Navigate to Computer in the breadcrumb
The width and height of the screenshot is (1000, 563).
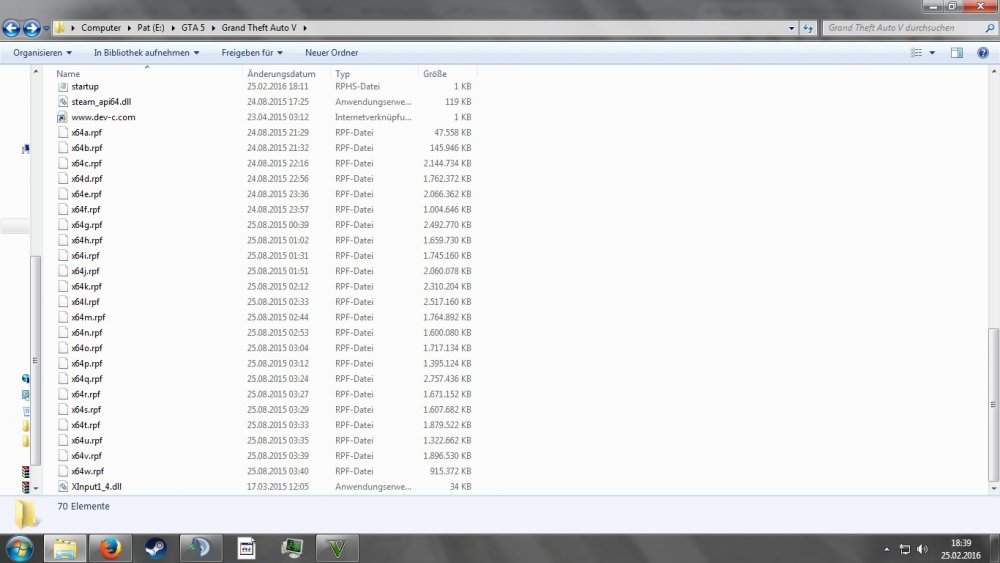101,28
